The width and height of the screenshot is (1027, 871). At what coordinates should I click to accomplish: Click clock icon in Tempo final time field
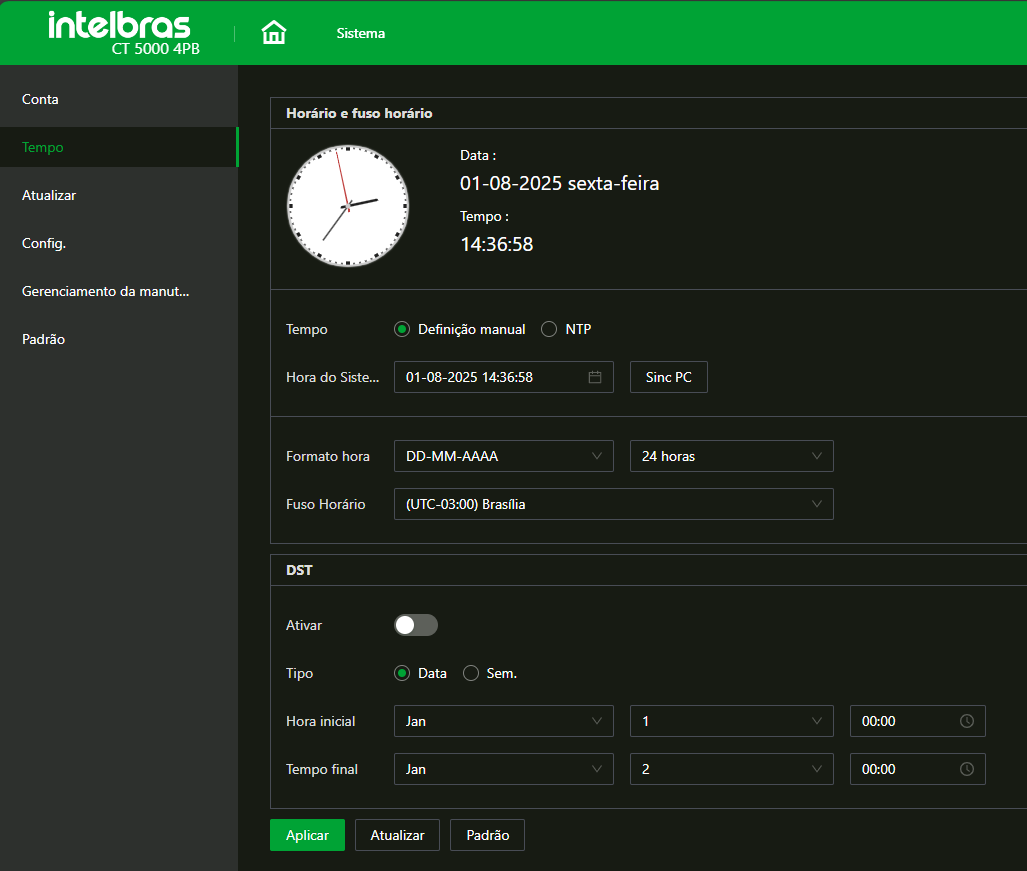pos(966,769)
